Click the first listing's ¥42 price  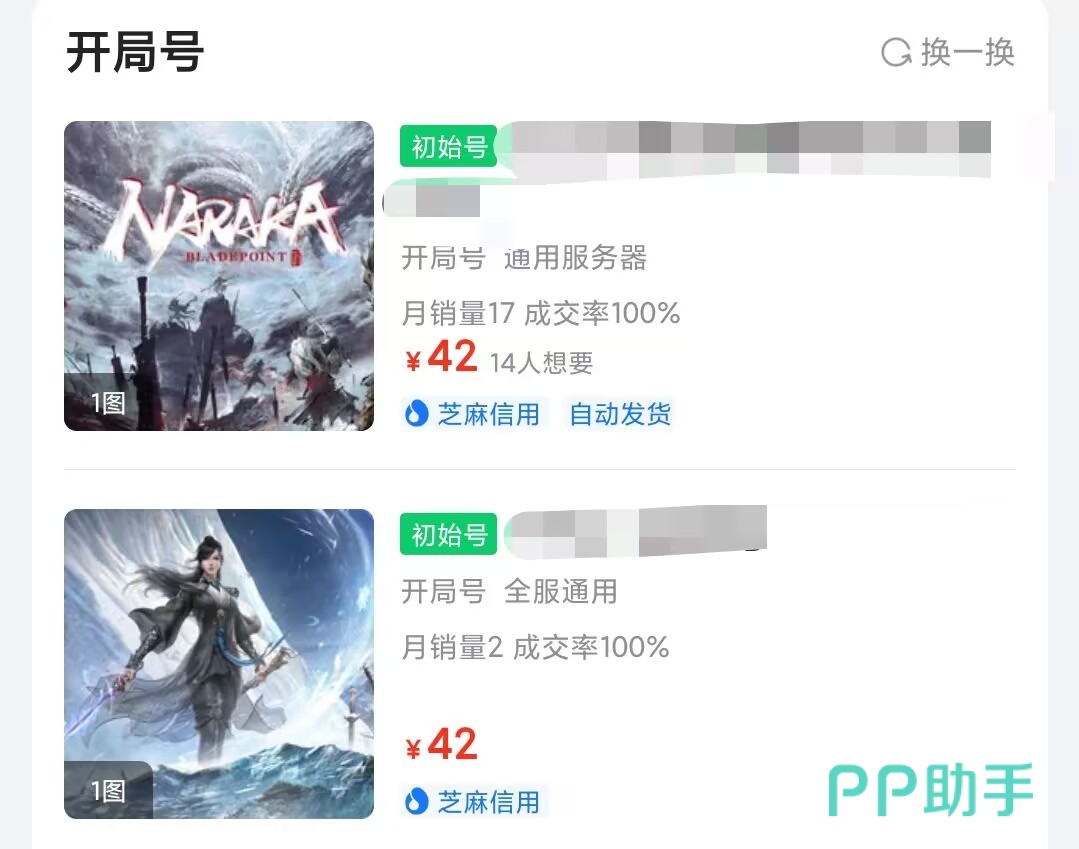441,357
